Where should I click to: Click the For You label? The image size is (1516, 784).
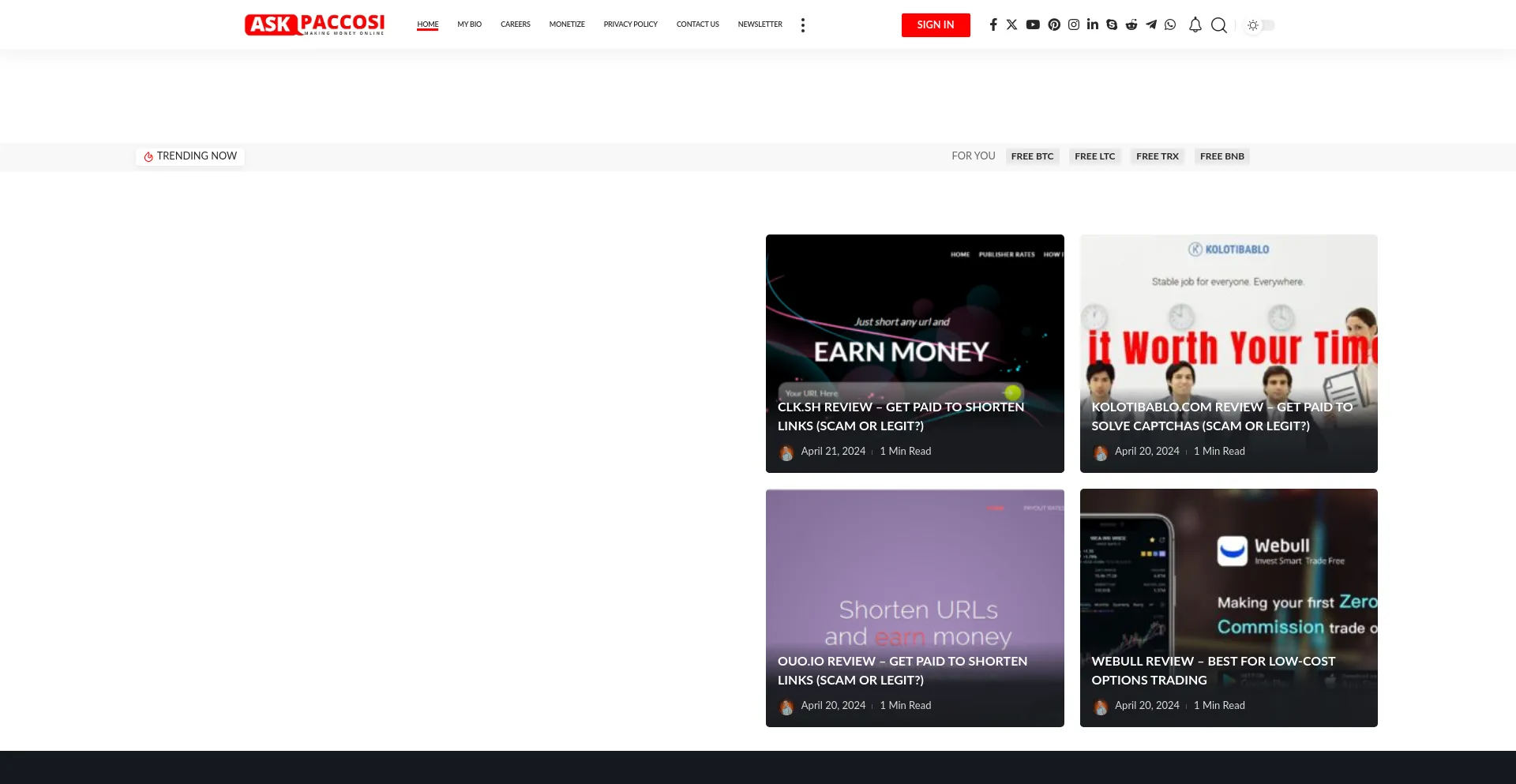tap(974, 156)
